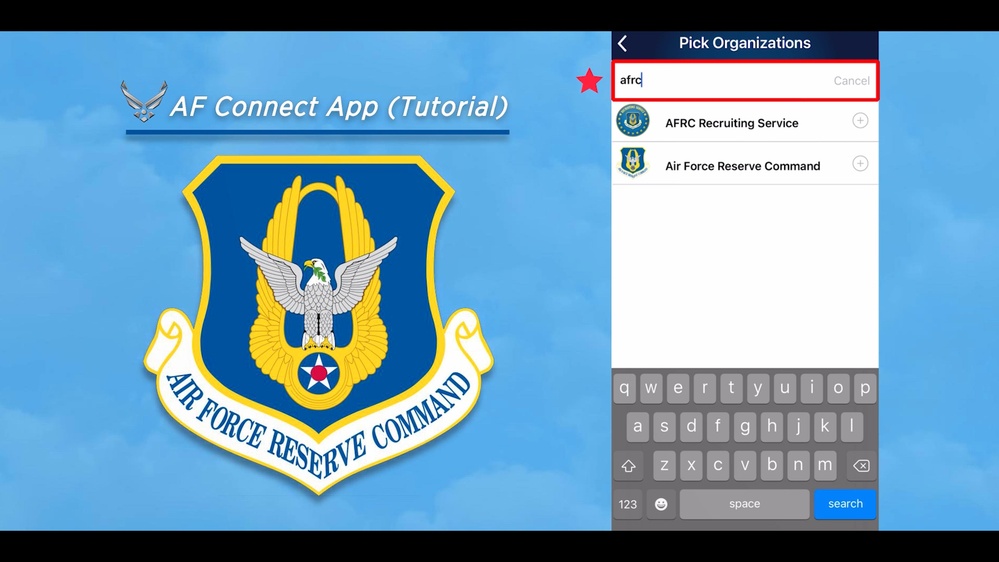Screen dimensions: 999x562
Task: Tap the i key
Action: (812, 388)
